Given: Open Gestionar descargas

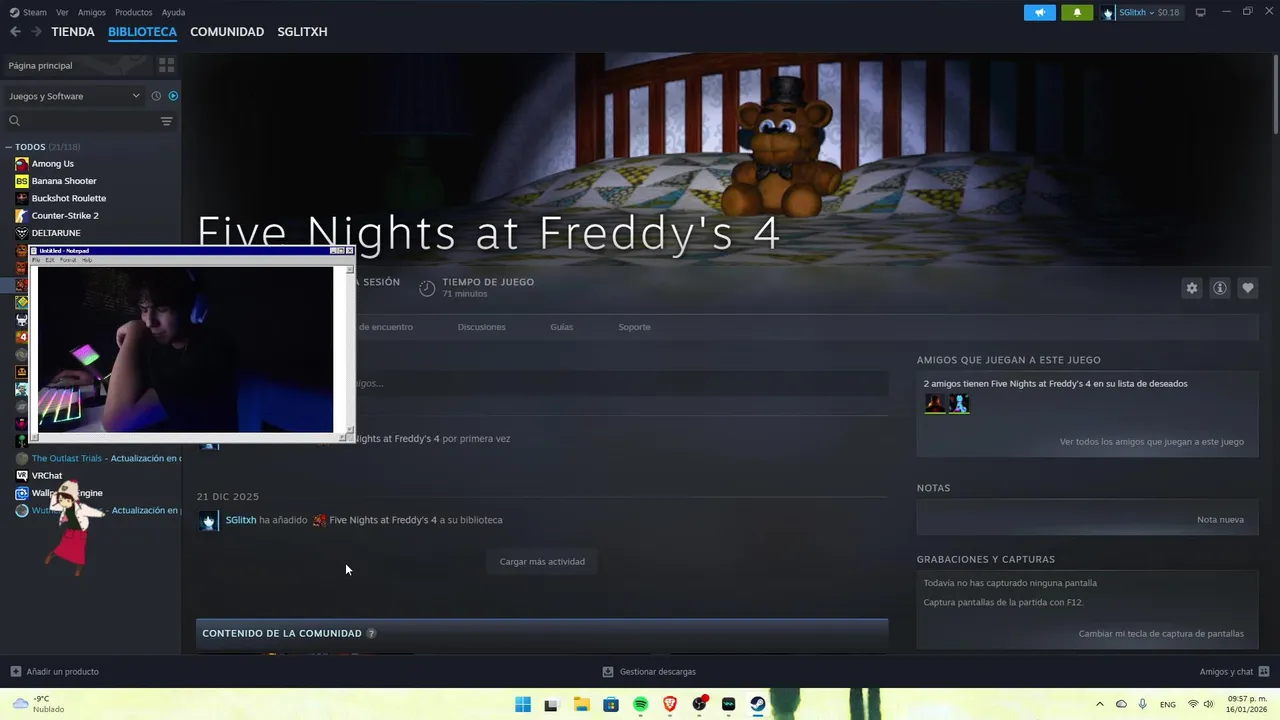Looking at the screenshot, I should pyautogui.click(x=649, y=672).
